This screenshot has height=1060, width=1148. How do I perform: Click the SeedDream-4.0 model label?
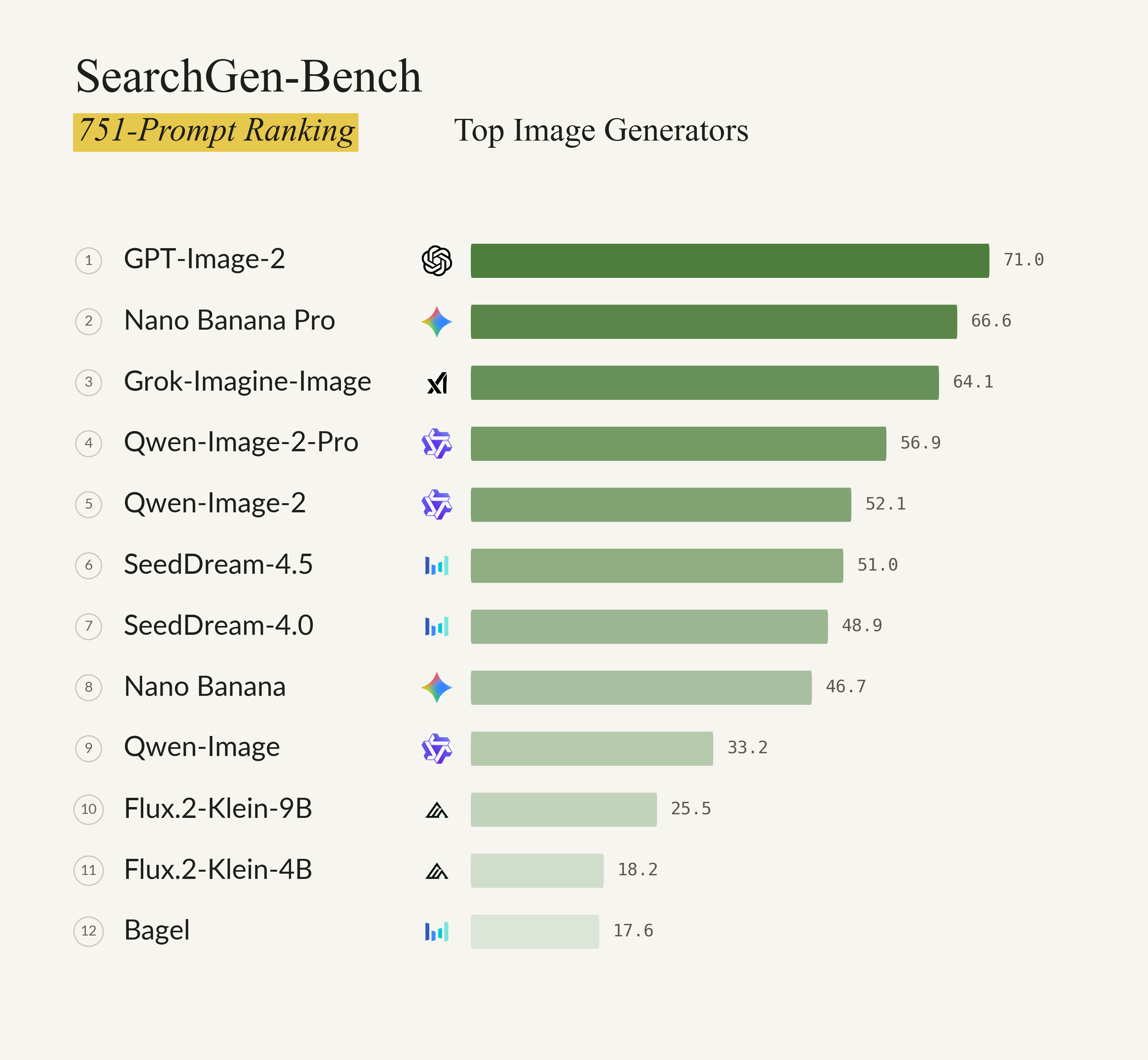point(218,625)
